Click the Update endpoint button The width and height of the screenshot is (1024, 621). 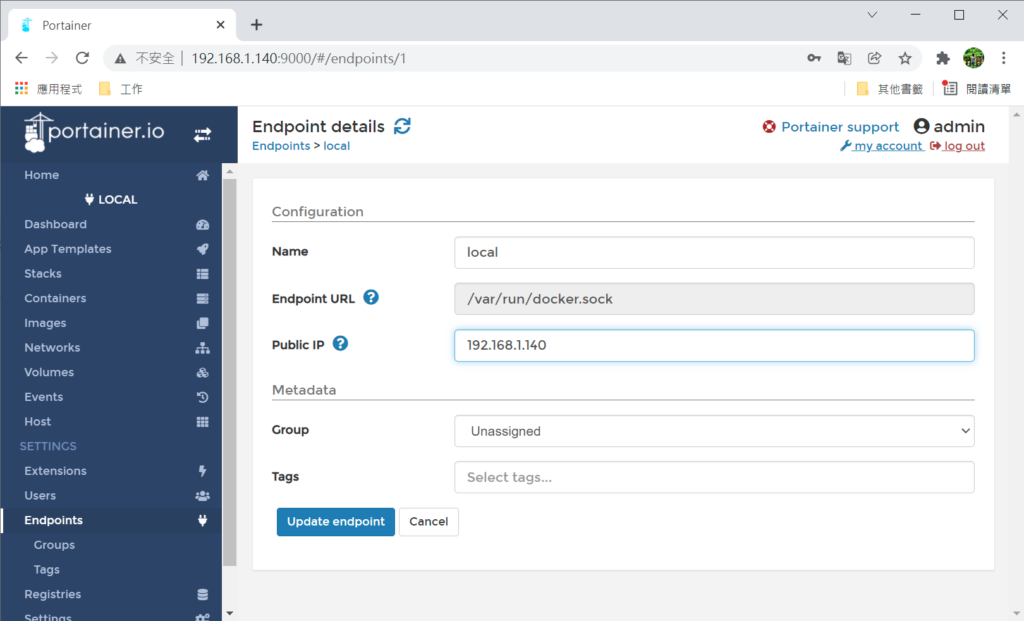(x=335, y=521)
